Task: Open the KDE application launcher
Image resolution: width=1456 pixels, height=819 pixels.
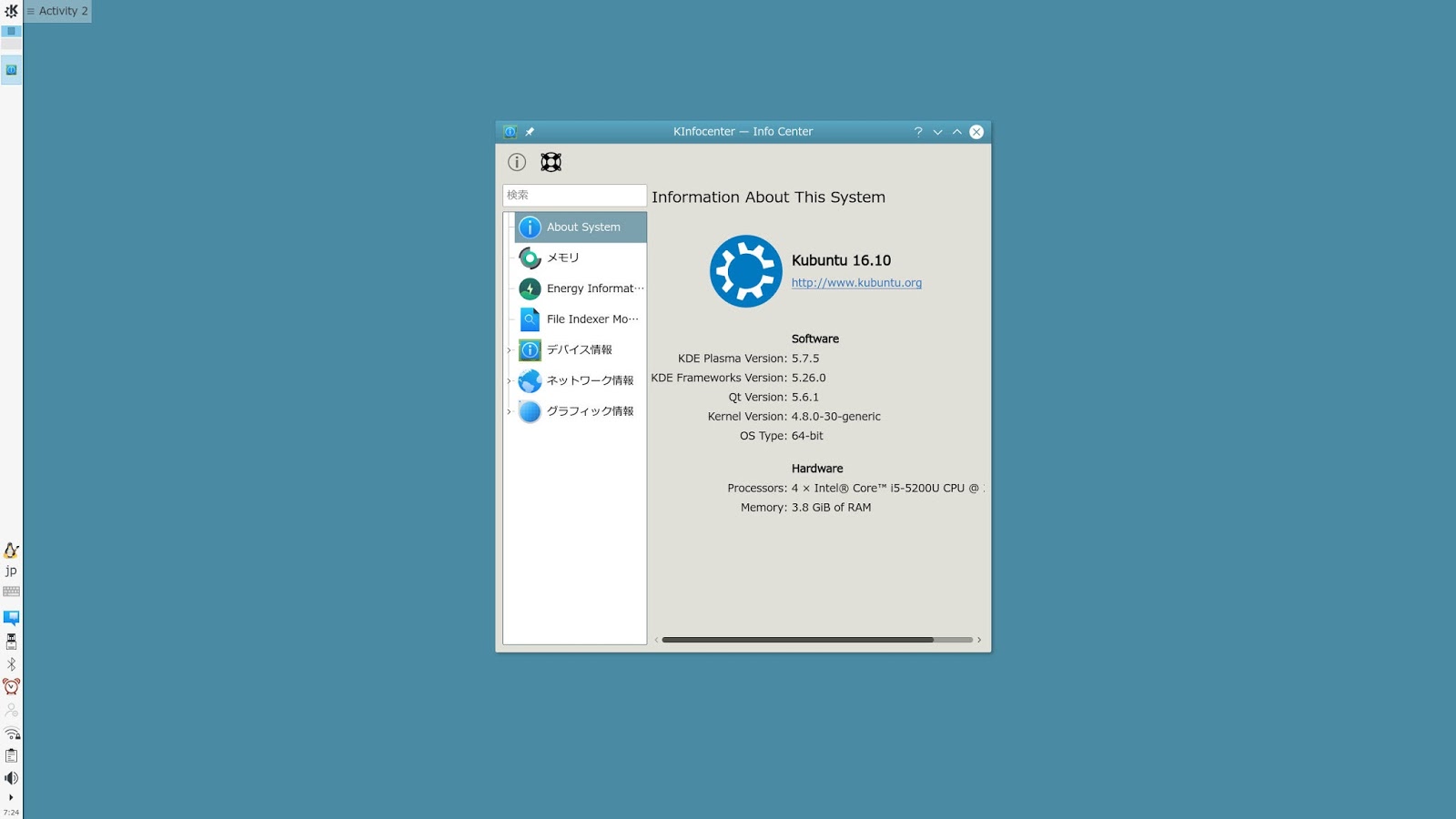Action: [11, 11]
